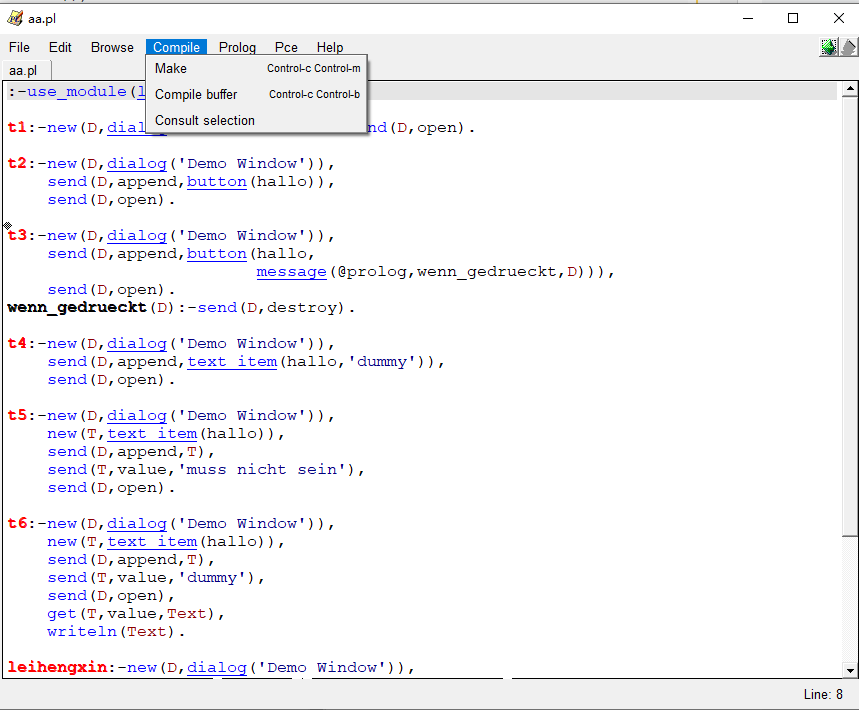Screen dimensions: 859x710
Task: Select Consult selection menu entry
Action: [204, 120]
